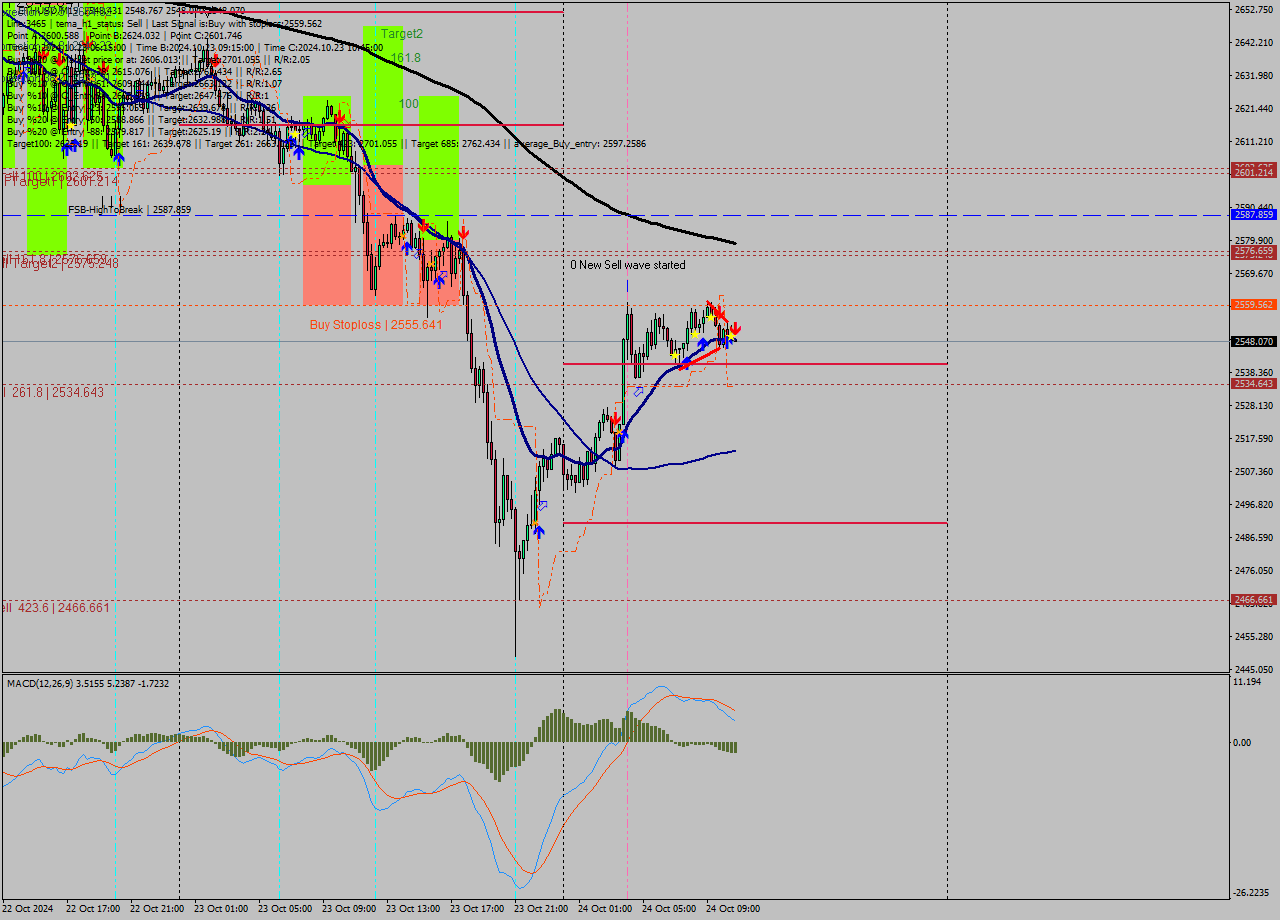
Task: Click the '0 New Sell wave started' label
Action: click(628, 265)
